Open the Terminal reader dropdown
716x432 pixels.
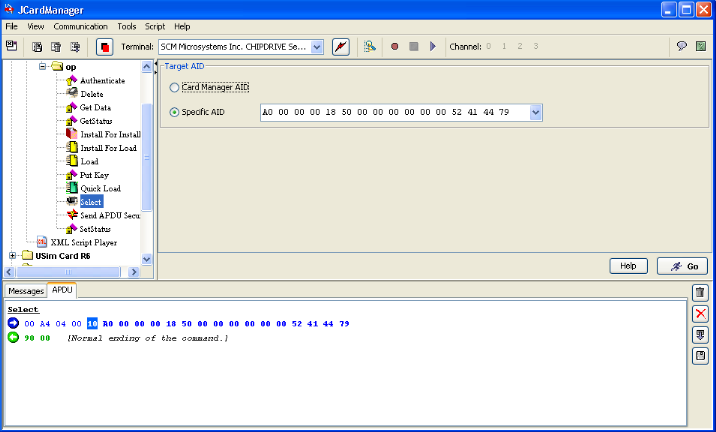click(317, 47)
